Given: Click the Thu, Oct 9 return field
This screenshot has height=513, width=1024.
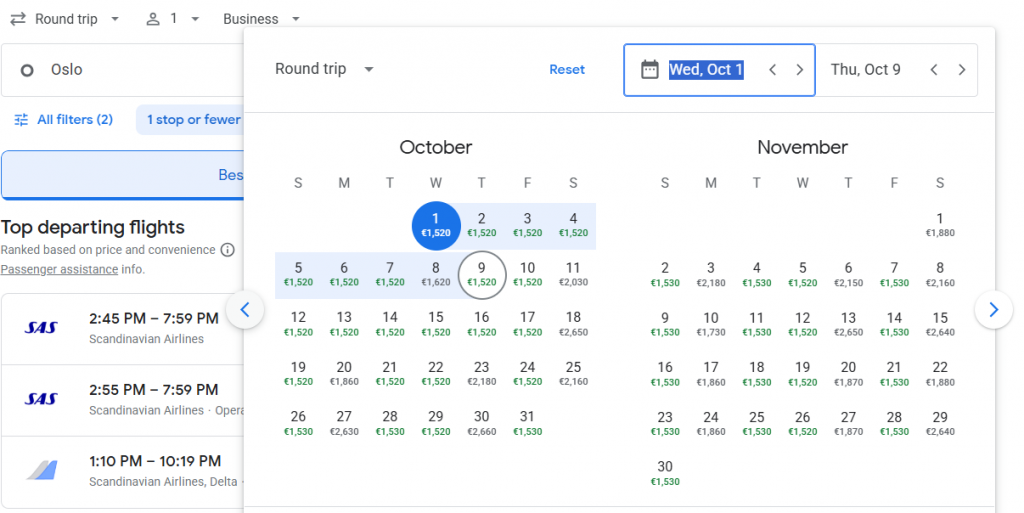Looking at the screenshot, I should coord(897,70).
